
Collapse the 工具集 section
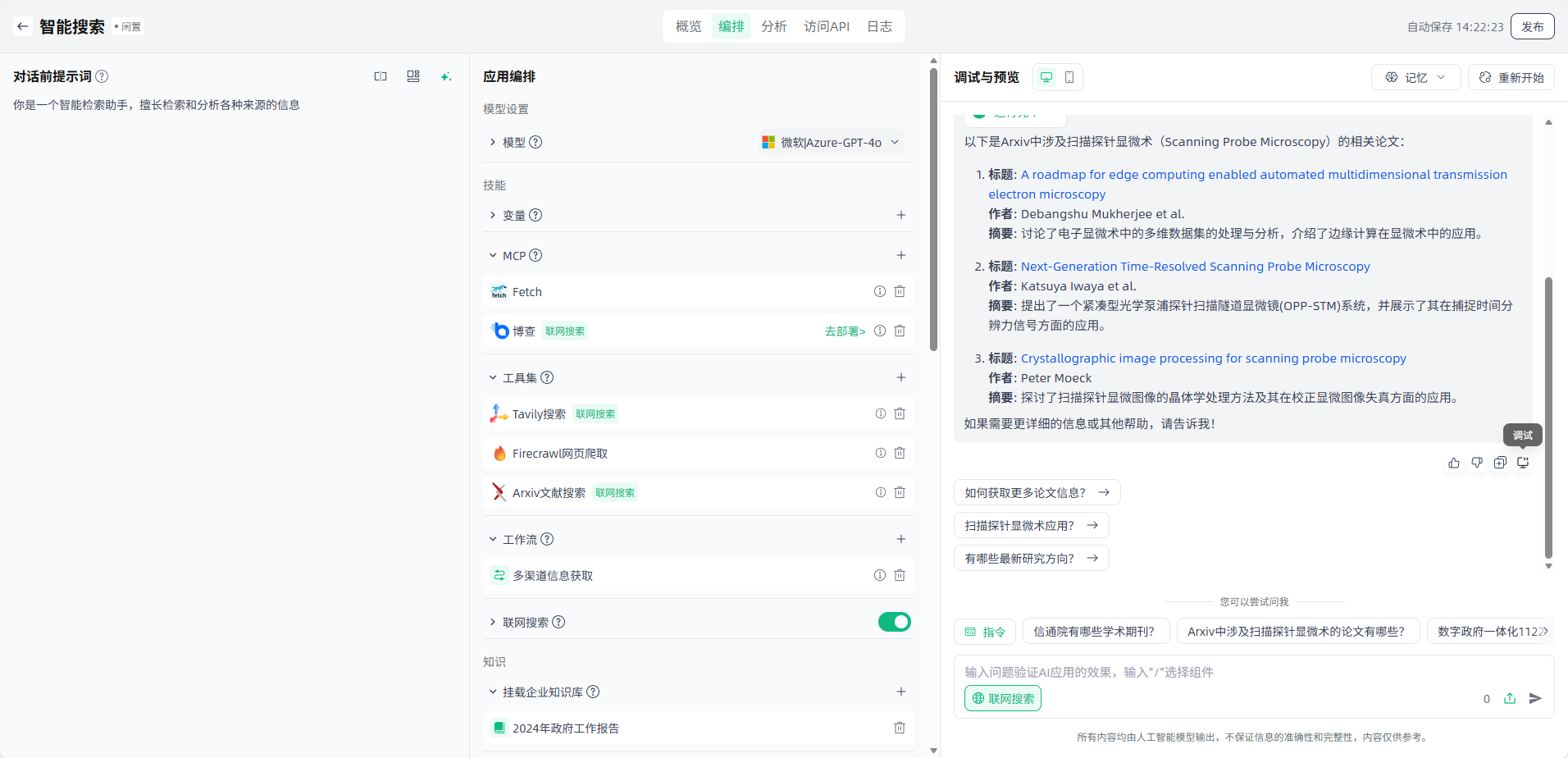(493, 377)
